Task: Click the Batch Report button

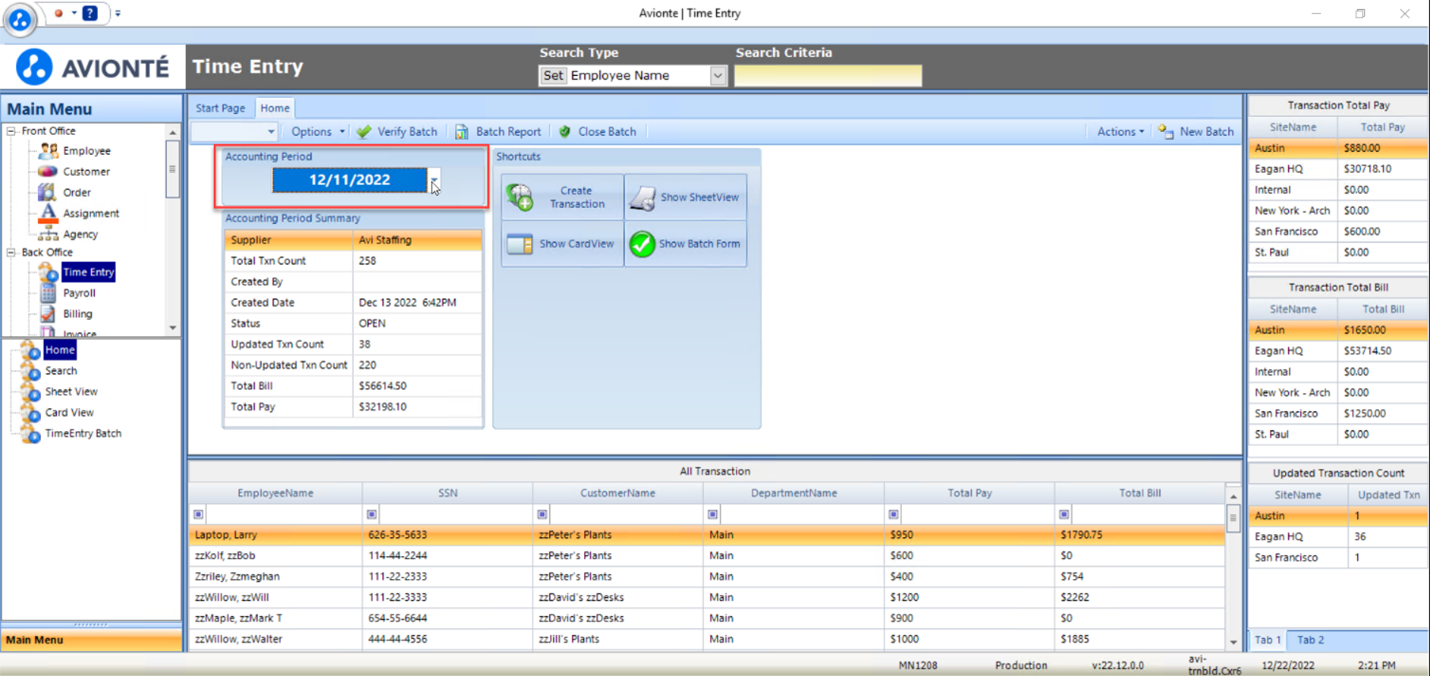Action: point(498,132)
